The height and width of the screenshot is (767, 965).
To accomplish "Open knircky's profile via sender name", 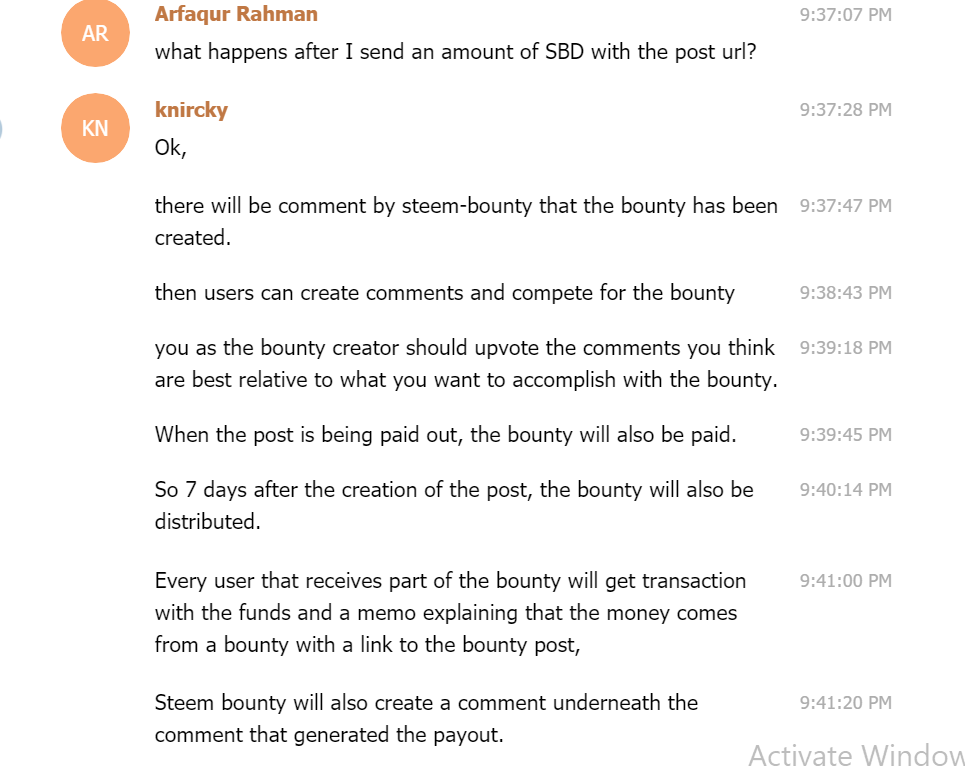I will click(191, 110).
